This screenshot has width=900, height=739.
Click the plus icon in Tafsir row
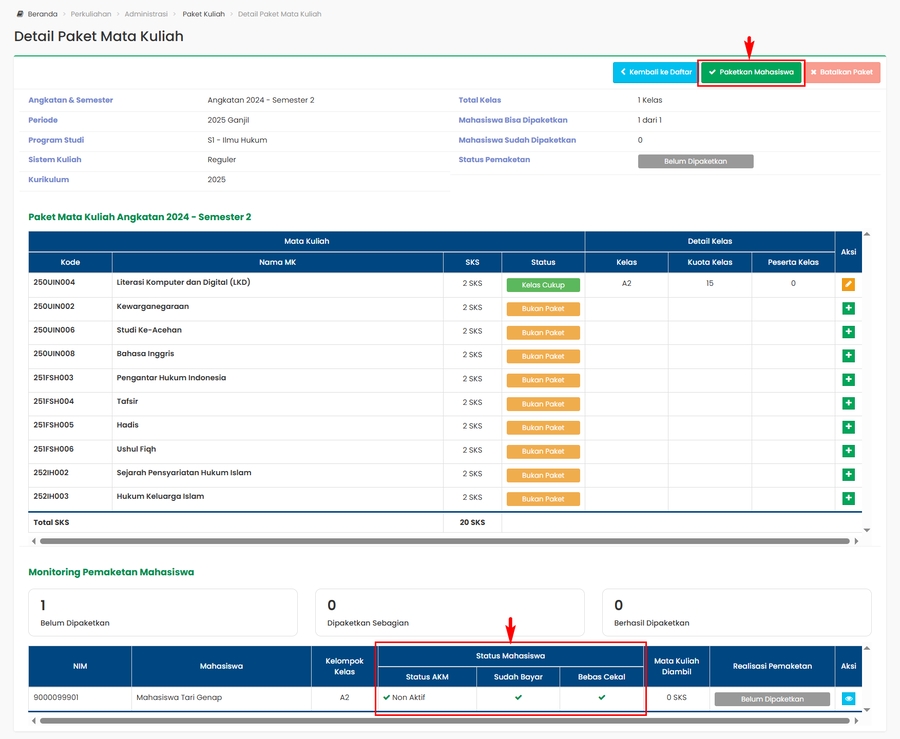pos(848,404)
